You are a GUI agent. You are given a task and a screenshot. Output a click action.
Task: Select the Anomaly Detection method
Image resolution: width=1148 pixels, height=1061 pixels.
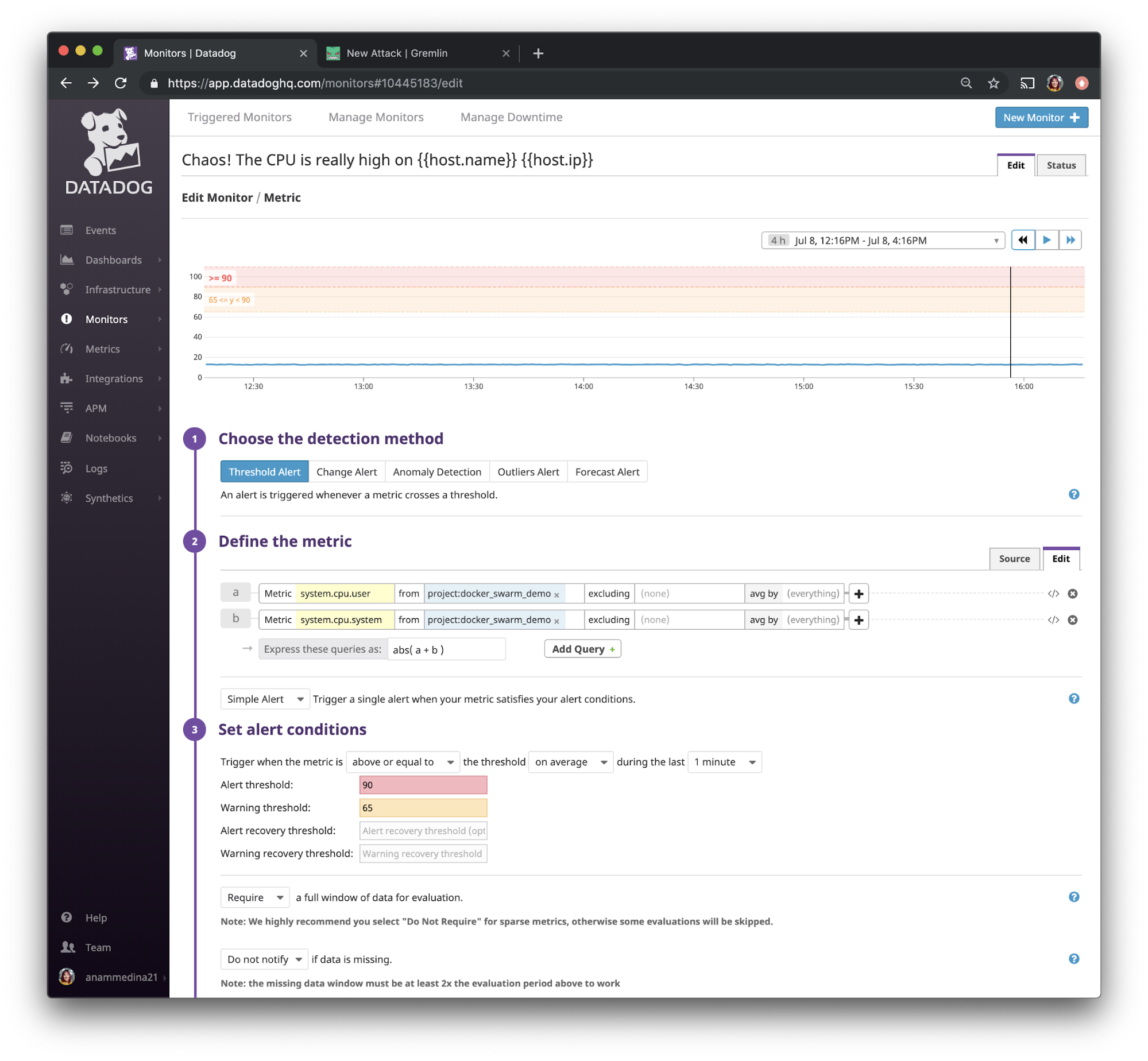coord(437,472)
